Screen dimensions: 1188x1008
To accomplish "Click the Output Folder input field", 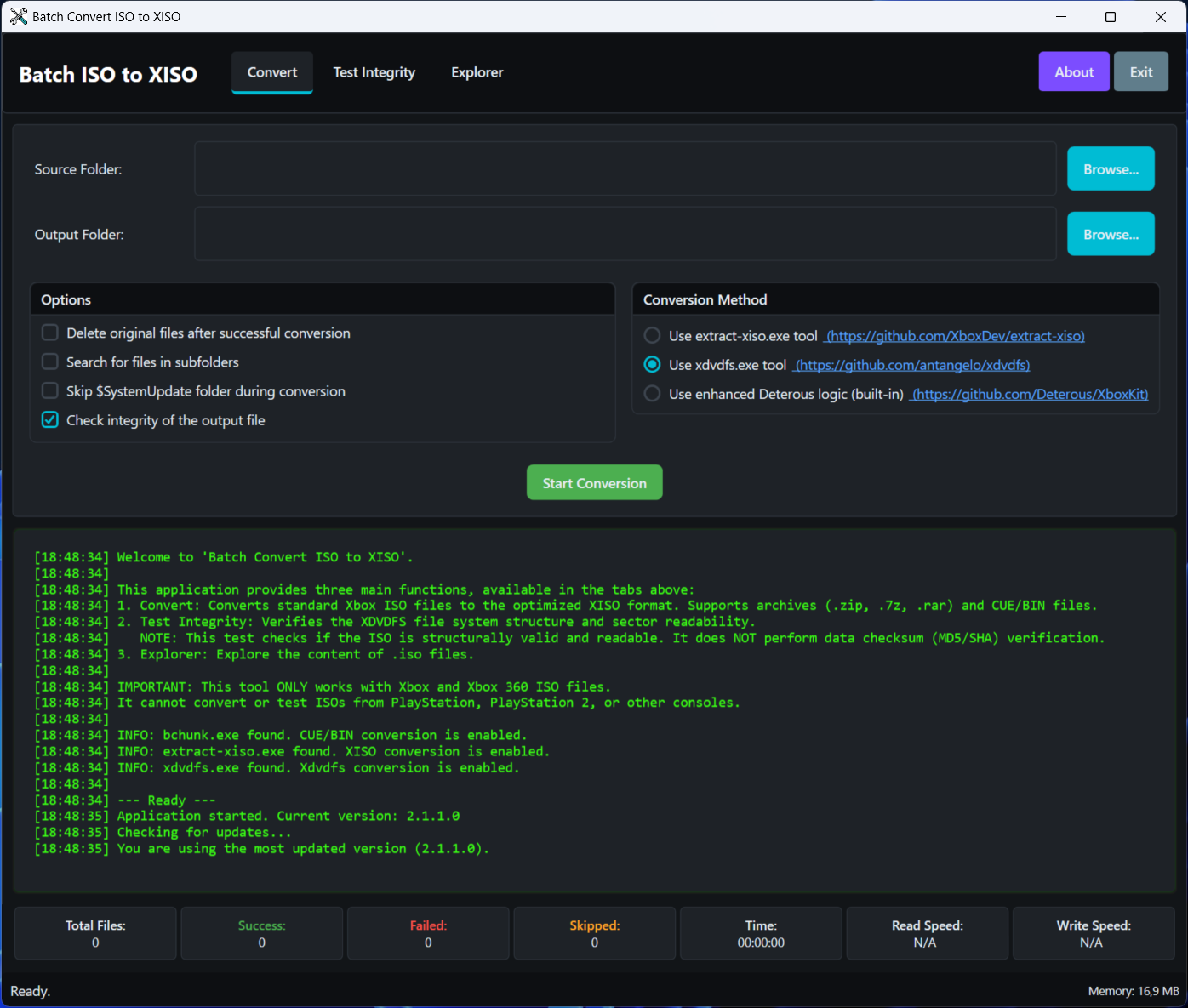I will (x=625, y=234).
